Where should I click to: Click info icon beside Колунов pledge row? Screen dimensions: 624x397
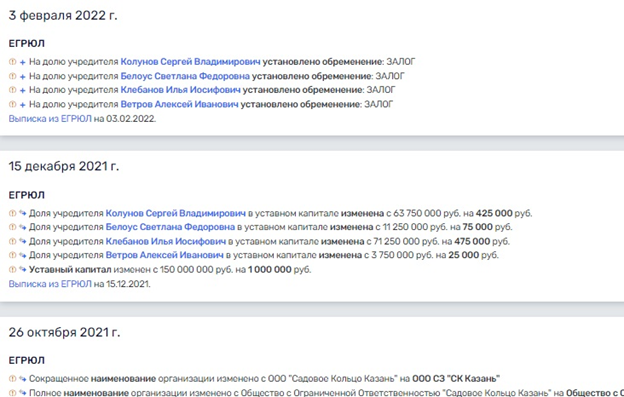tap(12, 62)
